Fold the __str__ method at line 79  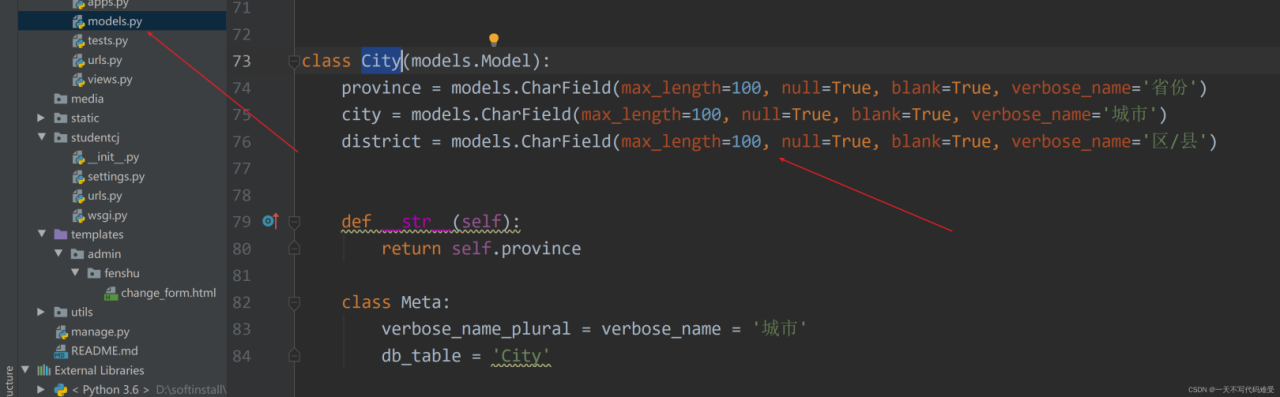click(294, 221)
